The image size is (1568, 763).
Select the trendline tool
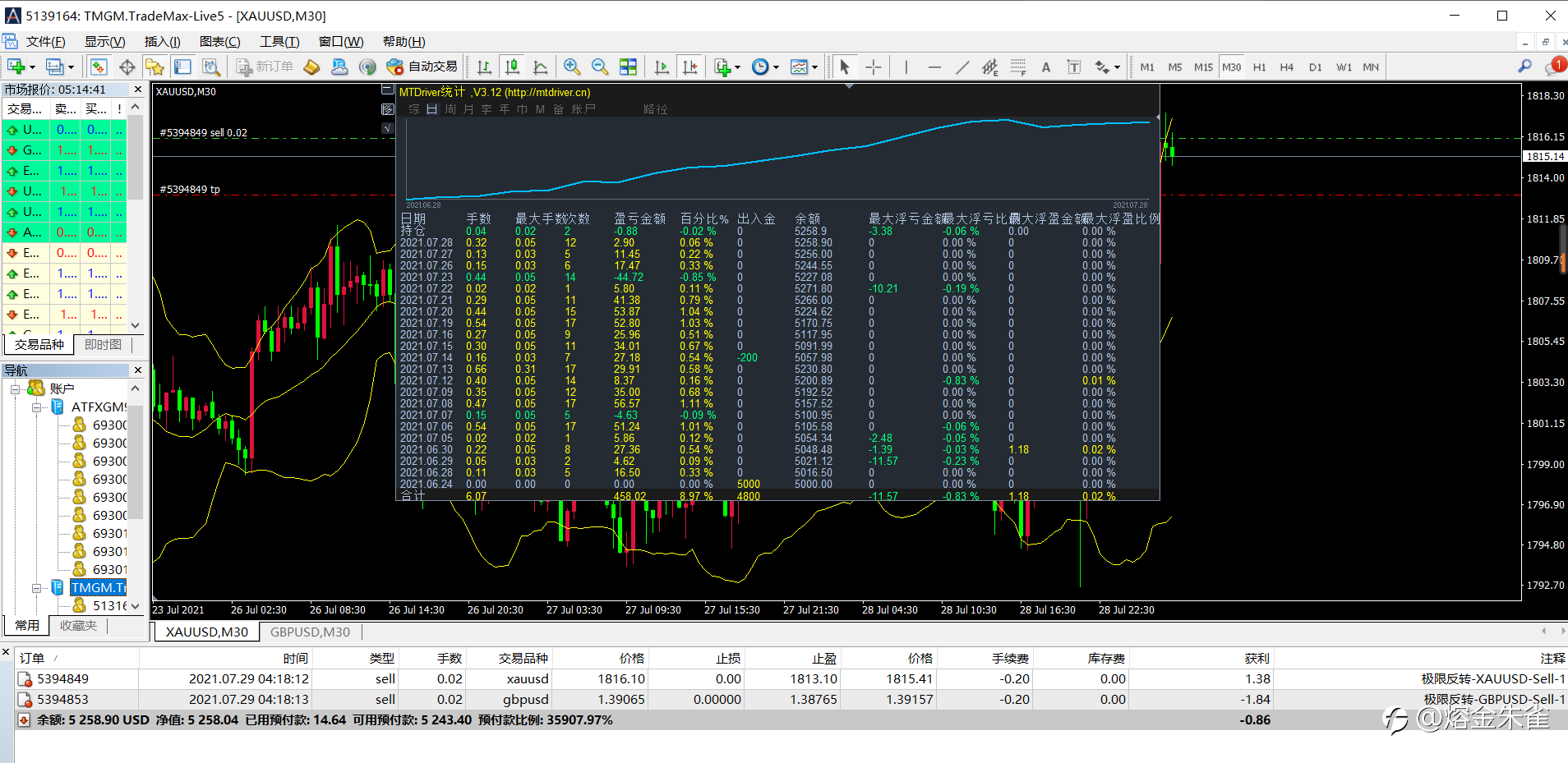click(962, 67)
